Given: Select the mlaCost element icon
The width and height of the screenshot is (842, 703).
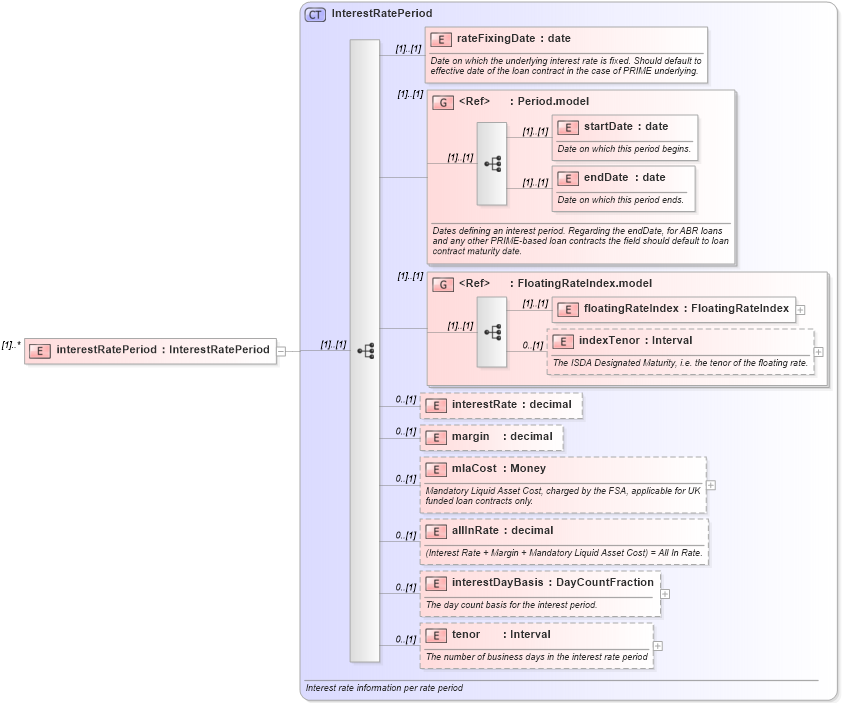Looking at the screenshot, I should pyautogui.click(x=436, y=468).
